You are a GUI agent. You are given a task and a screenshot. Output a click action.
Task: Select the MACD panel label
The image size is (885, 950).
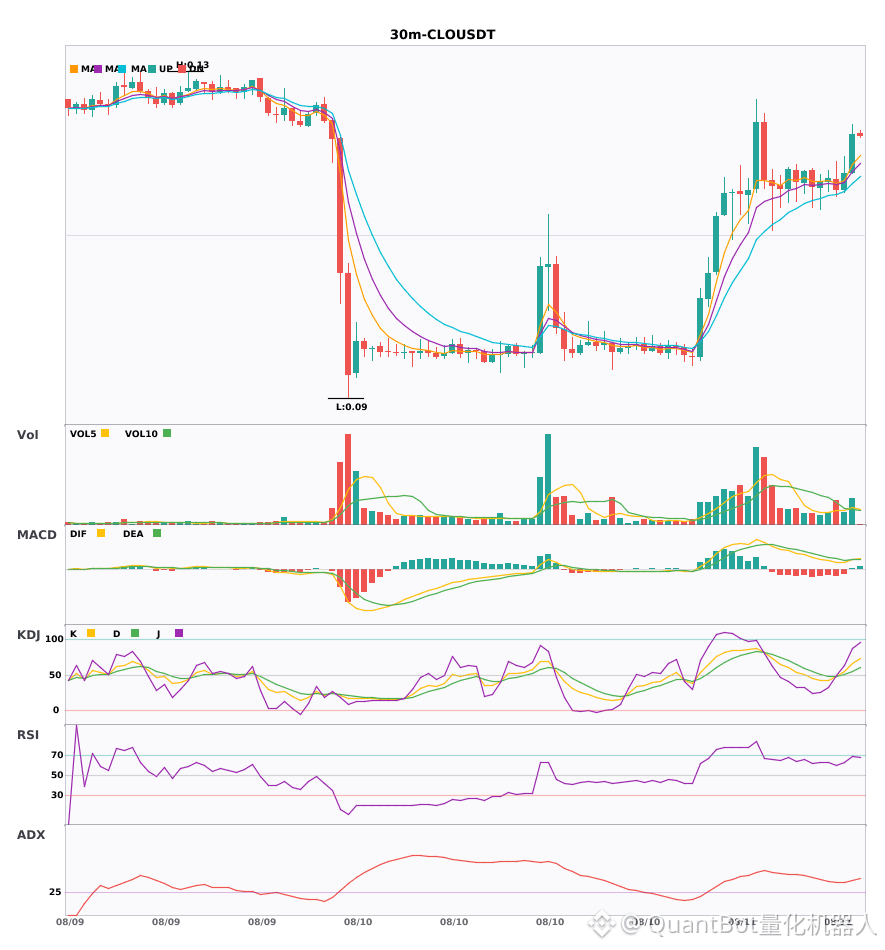coord(36,534)
